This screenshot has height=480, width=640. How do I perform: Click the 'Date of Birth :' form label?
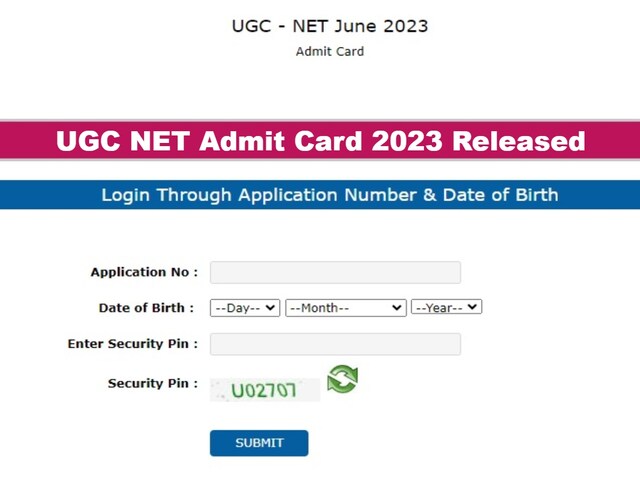(146, 308)
